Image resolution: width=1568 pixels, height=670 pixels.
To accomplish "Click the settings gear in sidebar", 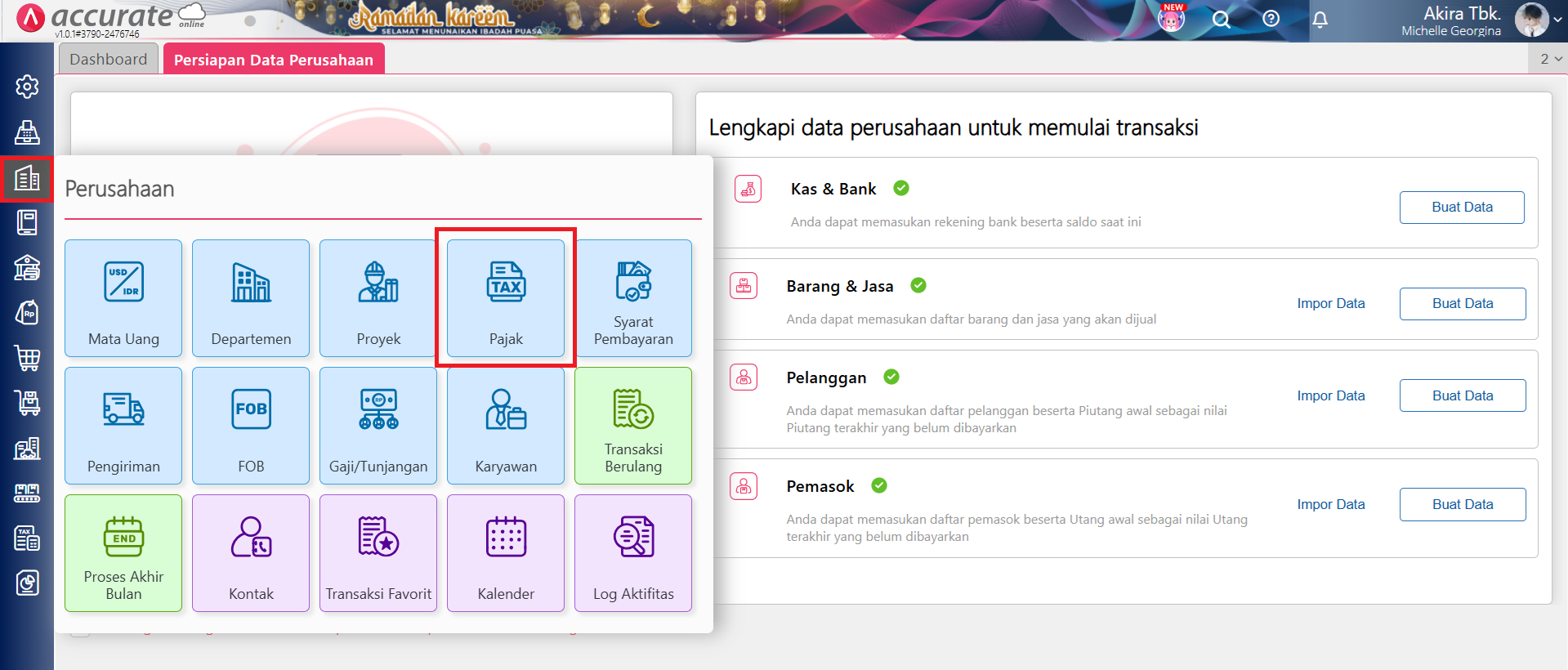I will point(27,87).
